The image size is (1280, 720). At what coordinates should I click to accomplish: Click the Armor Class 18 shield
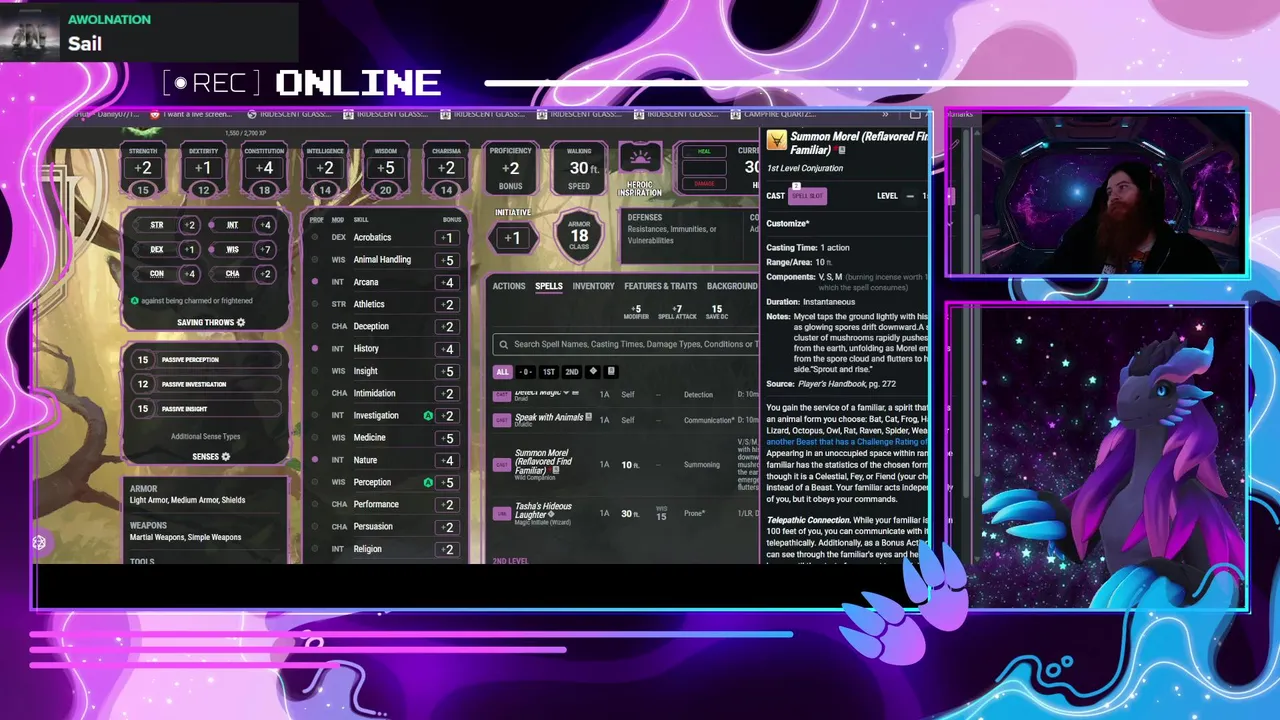[579, 235]
